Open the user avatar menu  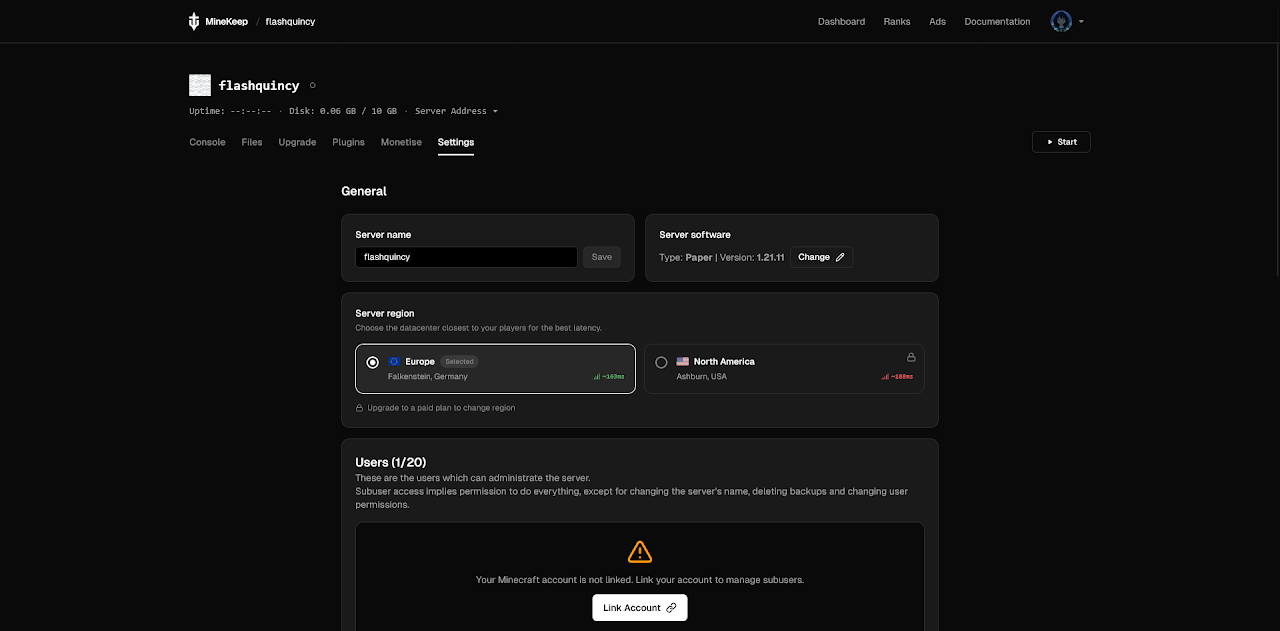1060,21
